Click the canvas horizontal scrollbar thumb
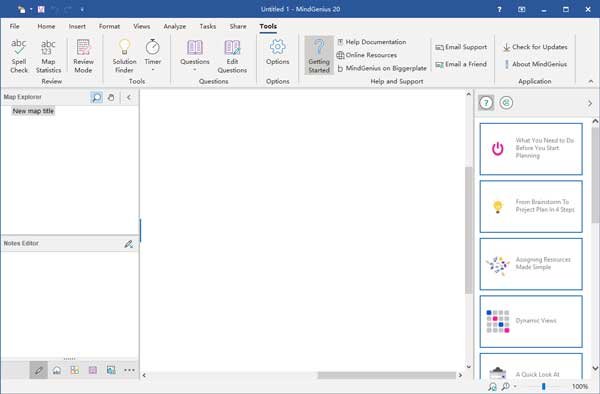This screenshot has height=394, width=600. [x=386, y=375]
